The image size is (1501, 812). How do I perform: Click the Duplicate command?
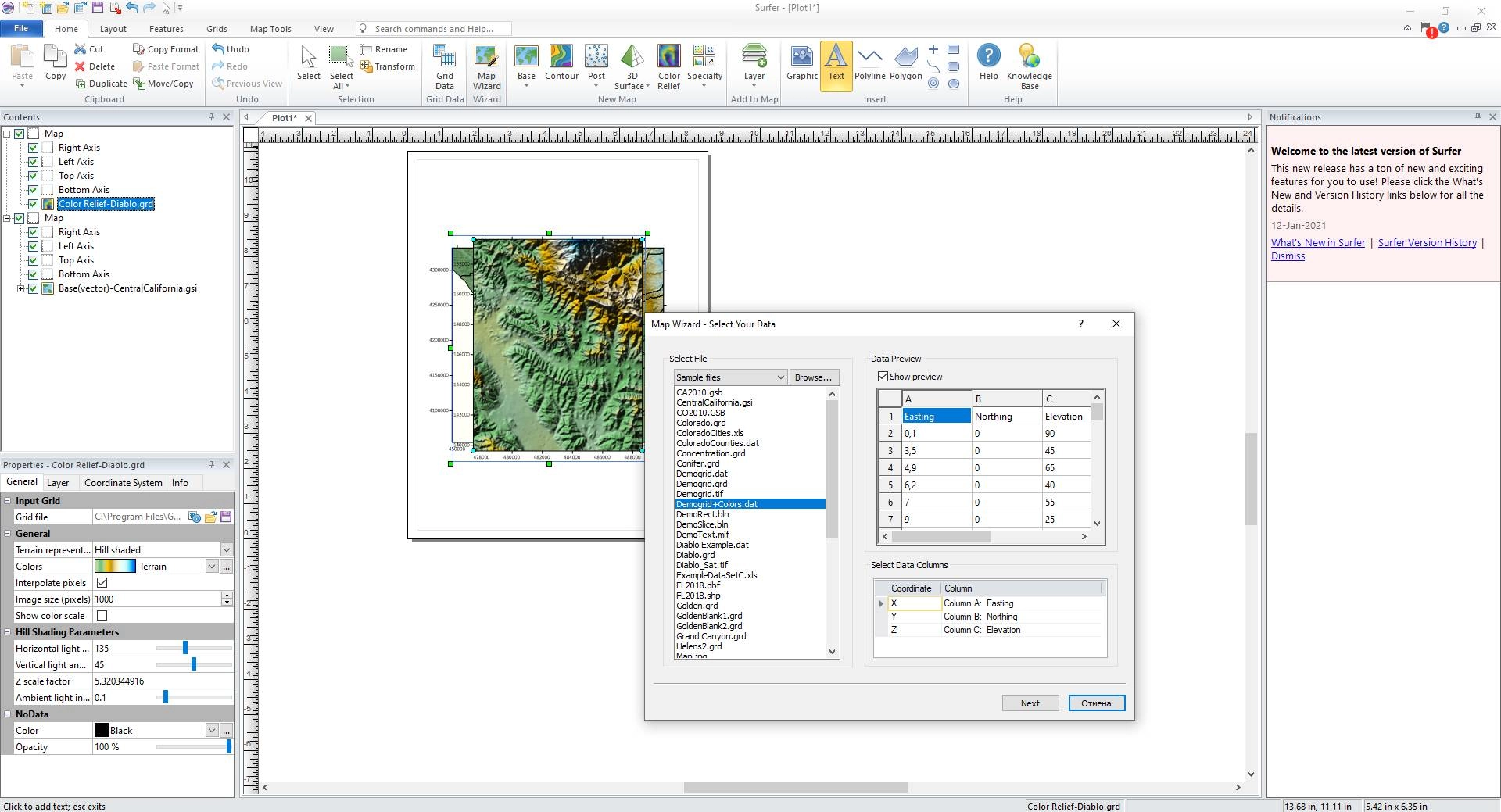[x=101, y=84]
